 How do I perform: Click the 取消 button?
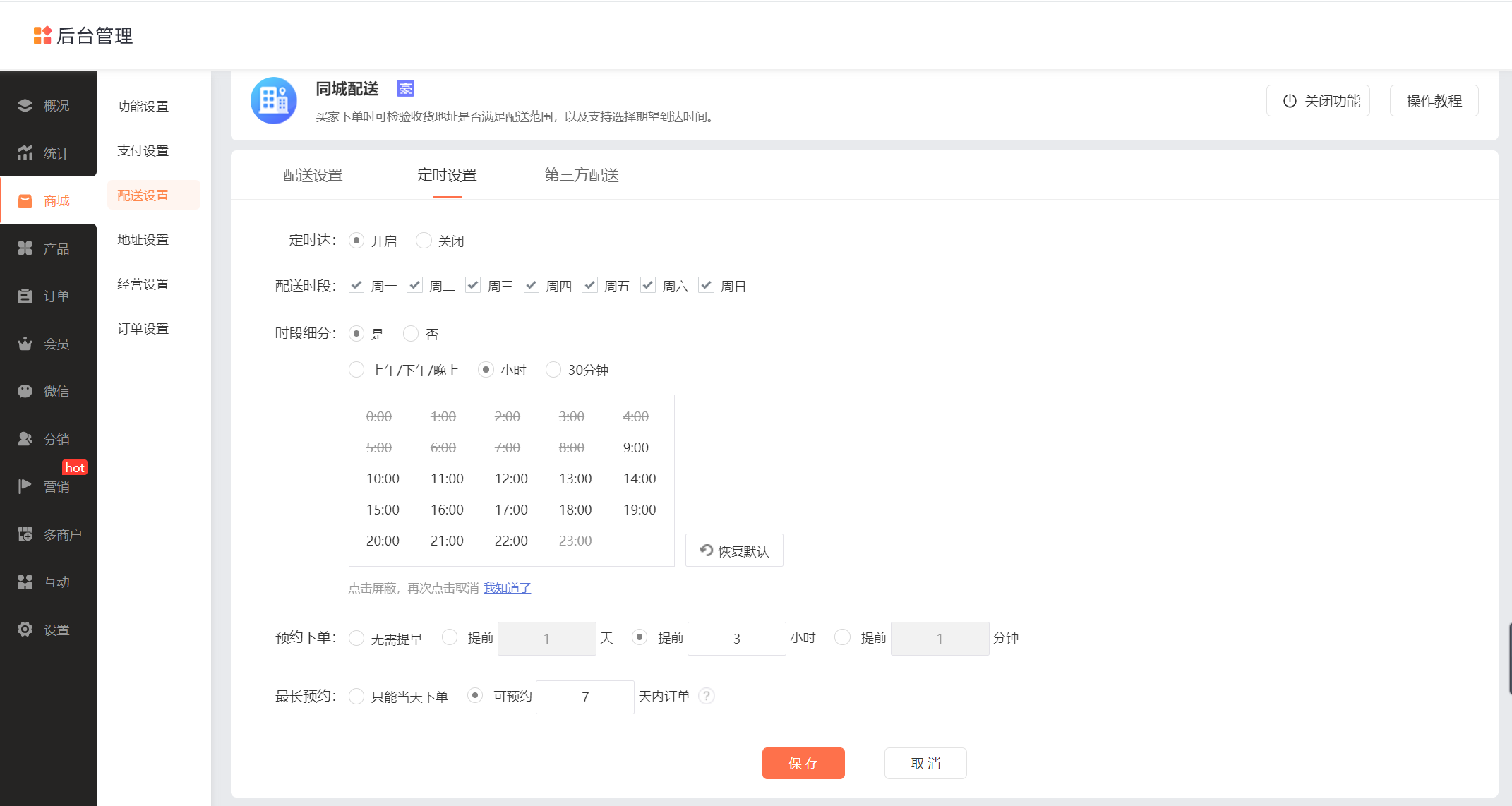tap(925, 763)
